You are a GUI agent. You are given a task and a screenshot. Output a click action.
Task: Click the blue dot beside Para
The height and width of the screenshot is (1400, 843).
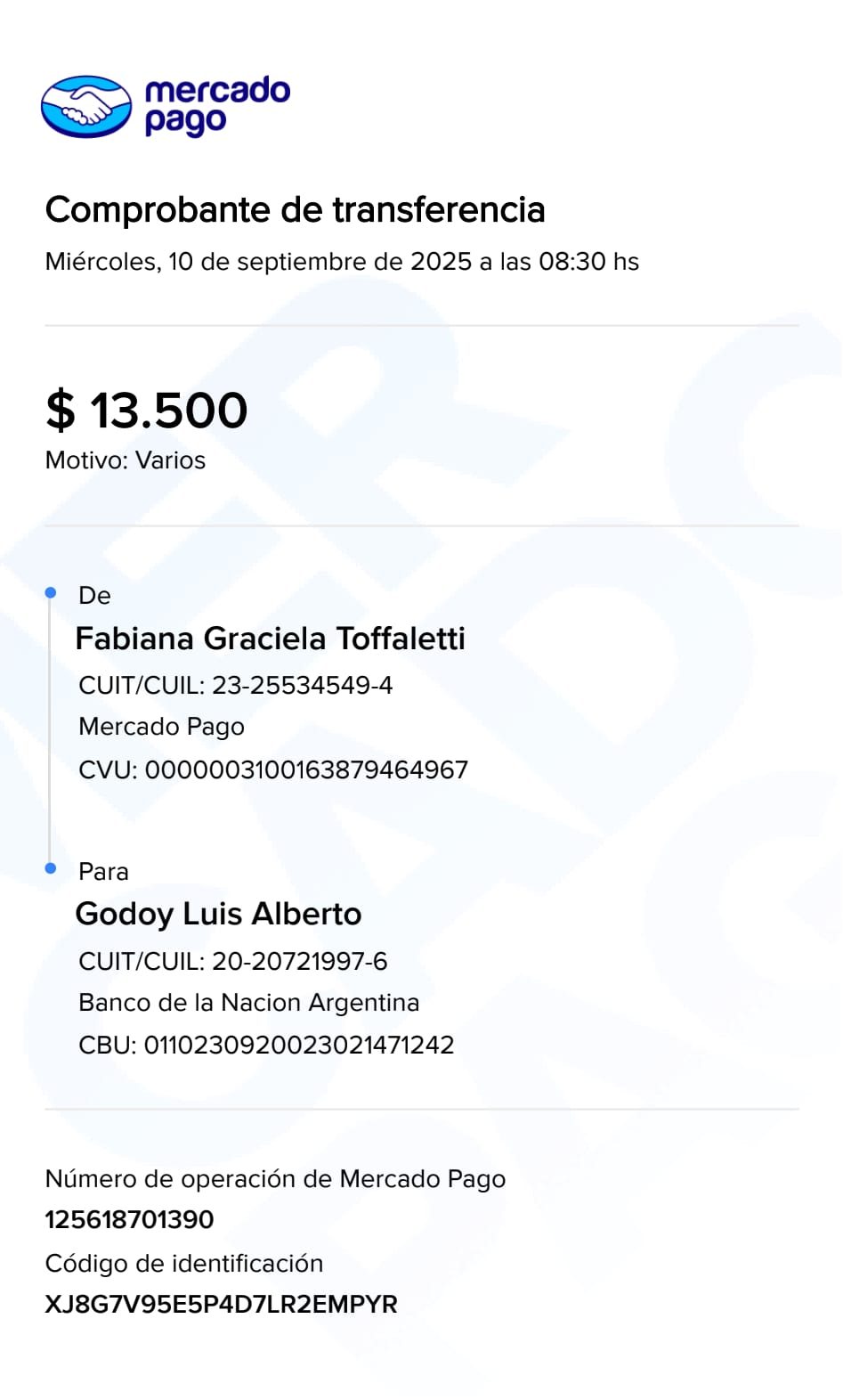click(x=51, y=868)
